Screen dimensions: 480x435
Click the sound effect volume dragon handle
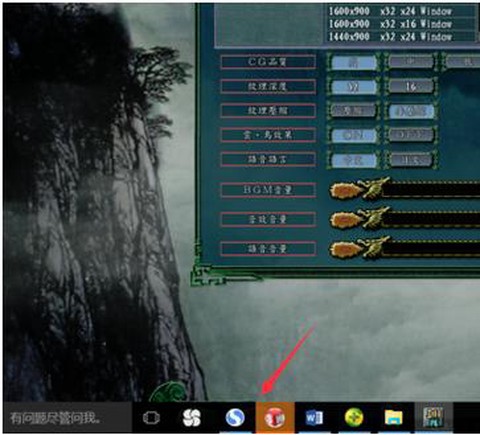(x=359, y=219)
